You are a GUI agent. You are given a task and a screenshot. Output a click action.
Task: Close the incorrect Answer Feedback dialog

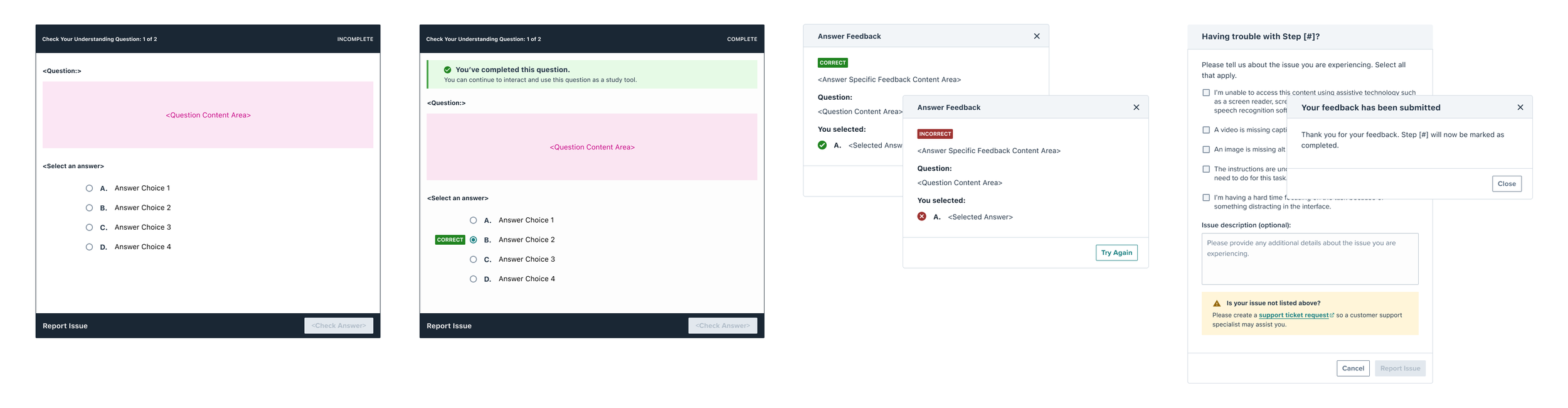click(x=1136, y=107)
